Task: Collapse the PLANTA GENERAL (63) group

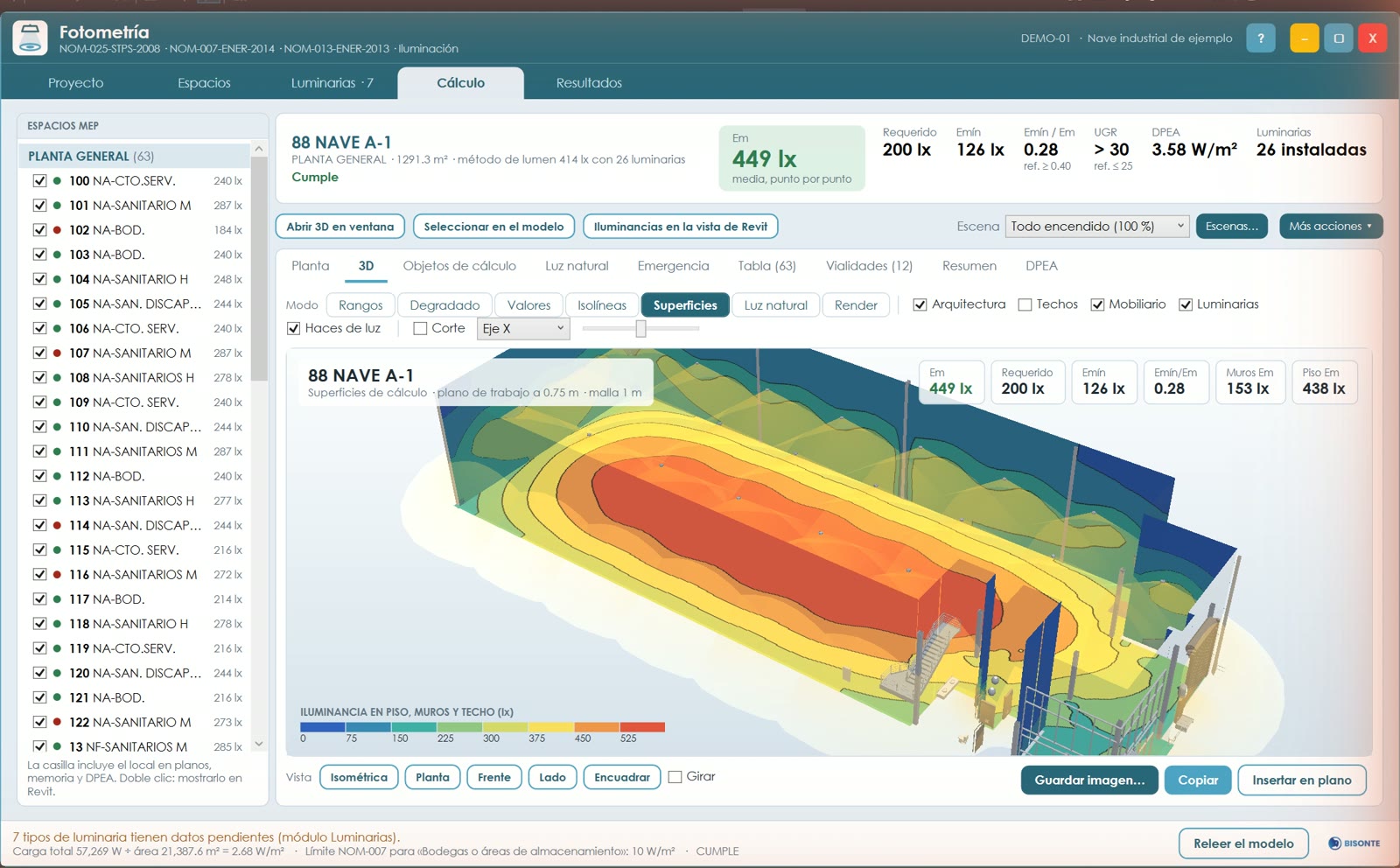Action: pyautogui.click(x=136, y=156)
